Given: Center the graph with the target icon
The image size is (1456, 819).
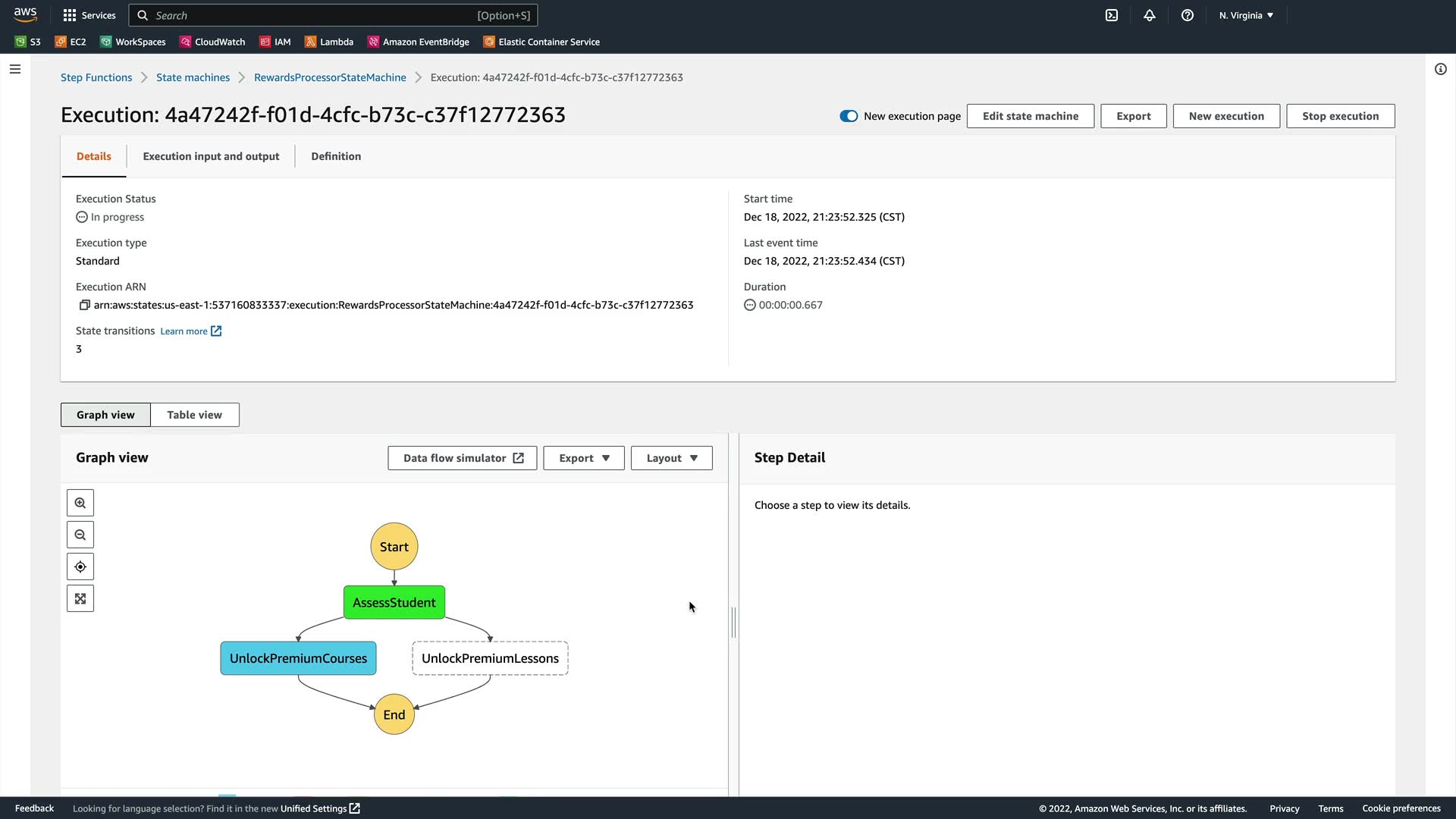Looking at the screenshot, I should pyautogui.click(x=80, y=567).
